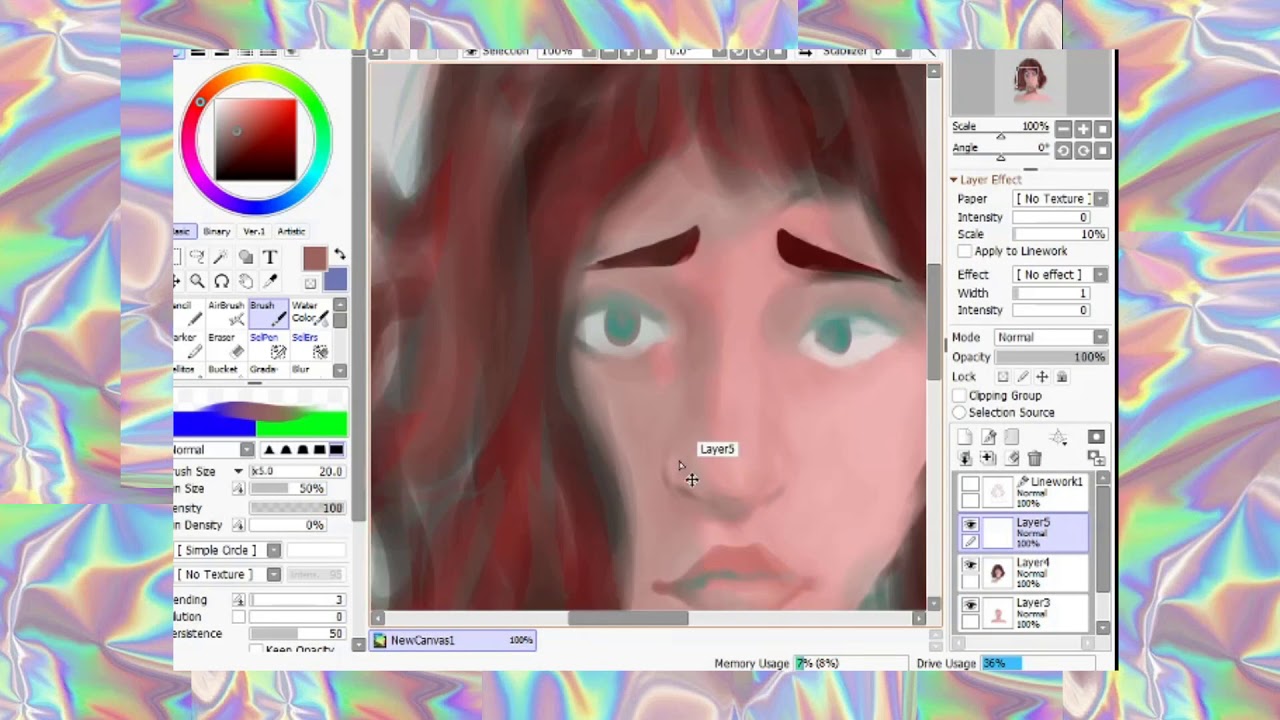
Task: Zoom in with the Scale plus button
Action: 1083,129
